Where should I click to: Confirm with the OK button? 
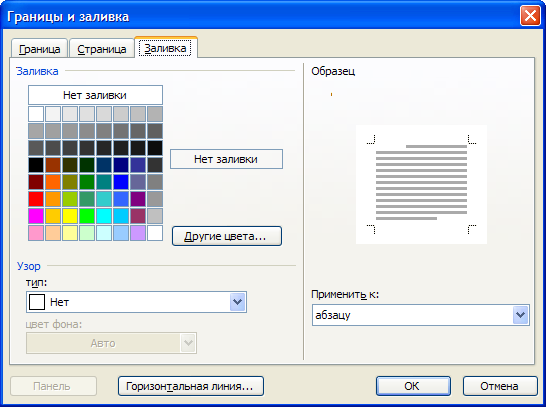tap(413, 386)
